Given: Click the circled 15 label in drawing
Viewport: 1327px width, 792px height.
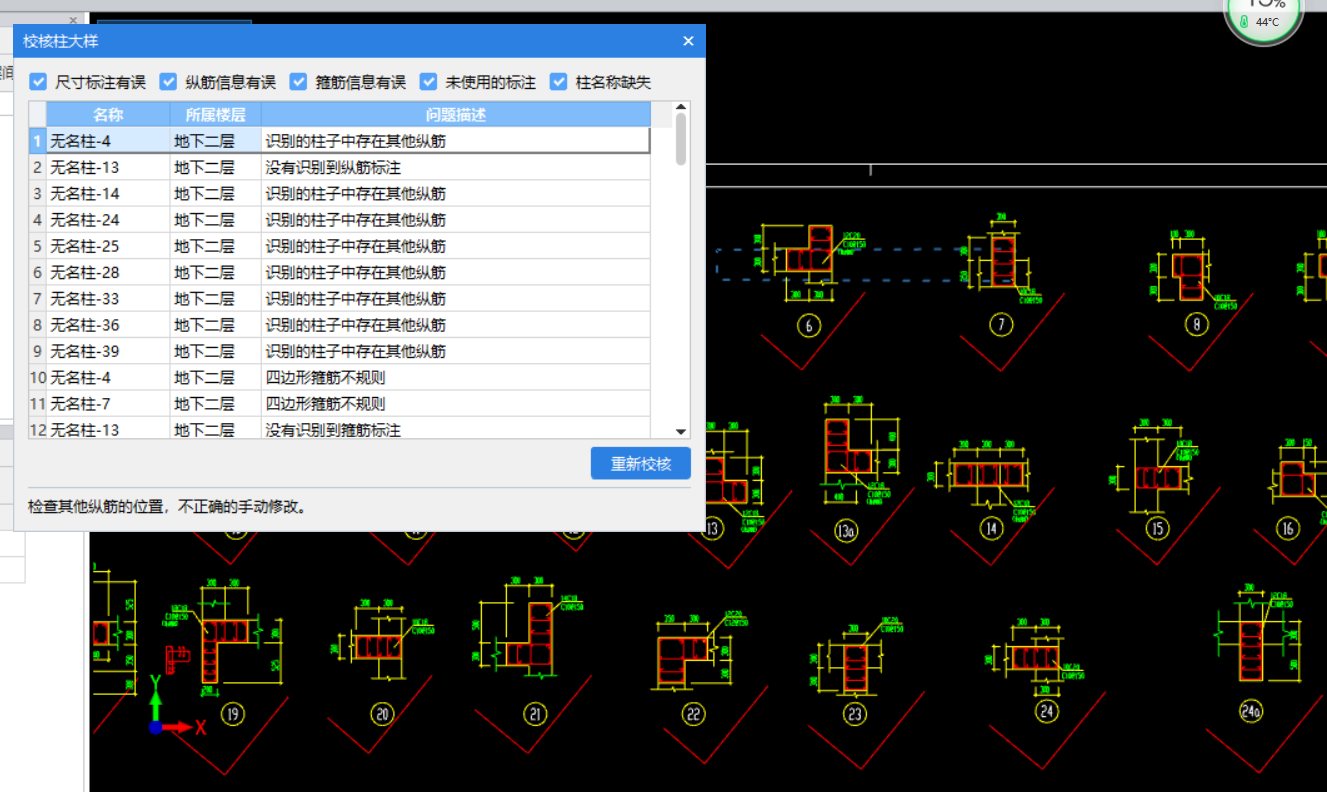Looking at the screenshot, I should tap(1157, 527).
